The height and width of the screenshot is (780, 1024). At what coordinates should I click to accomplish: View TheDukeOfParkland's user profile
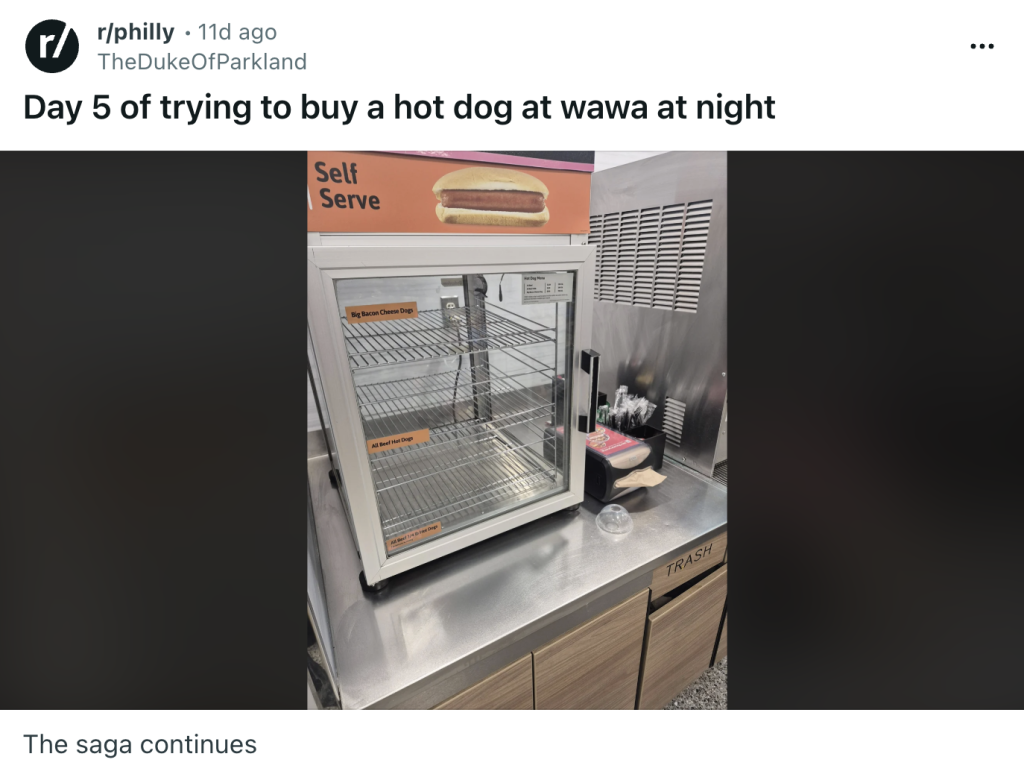202,61
